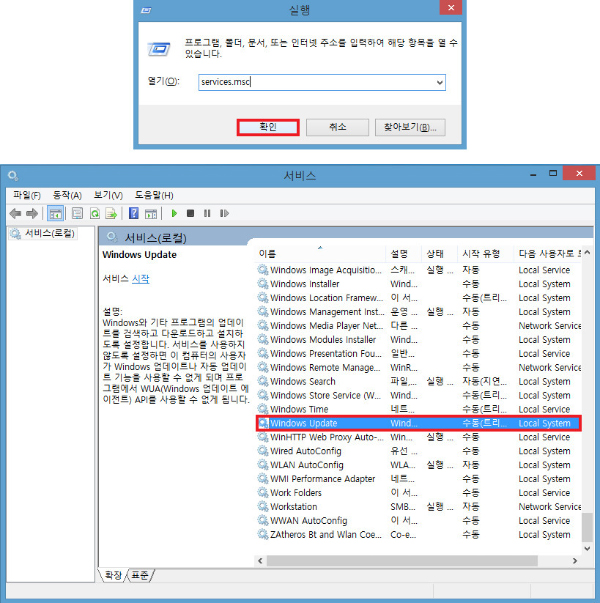Click gear icon of Wired AutoConfig row

coord(263,451)
